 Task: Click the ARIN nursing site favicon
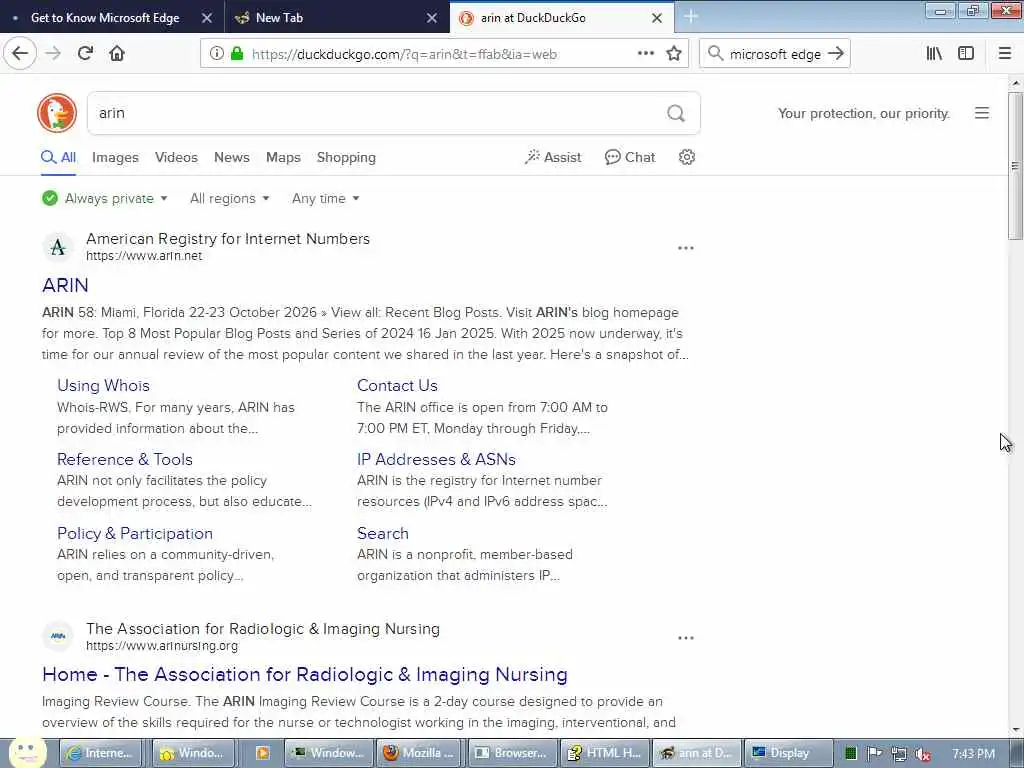pos(58,636)
